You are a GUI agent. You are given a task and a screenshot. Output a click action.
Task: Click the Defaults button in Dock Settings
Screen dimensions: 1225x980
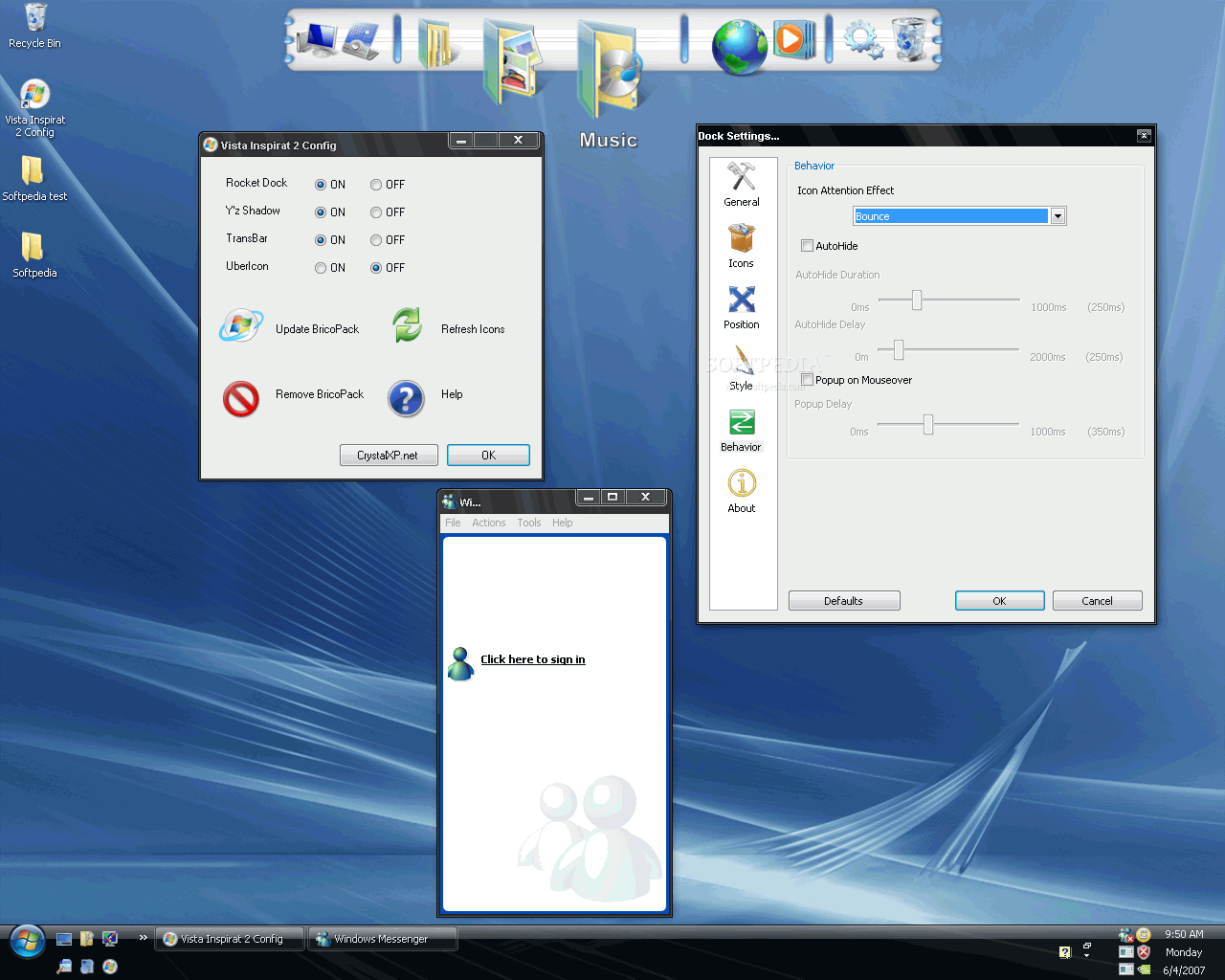[844, 601]
